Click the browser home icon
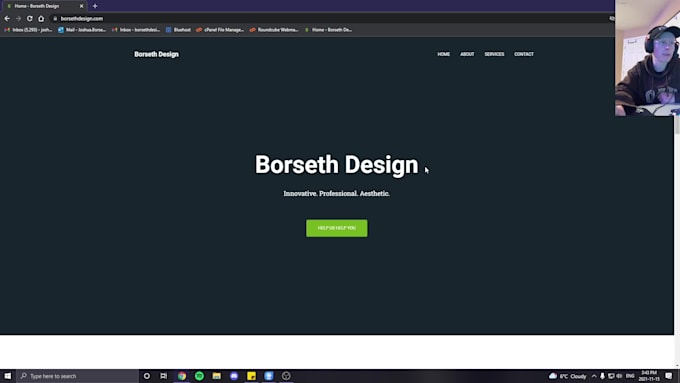Screen dimensions: 680x383 (41, 19)
